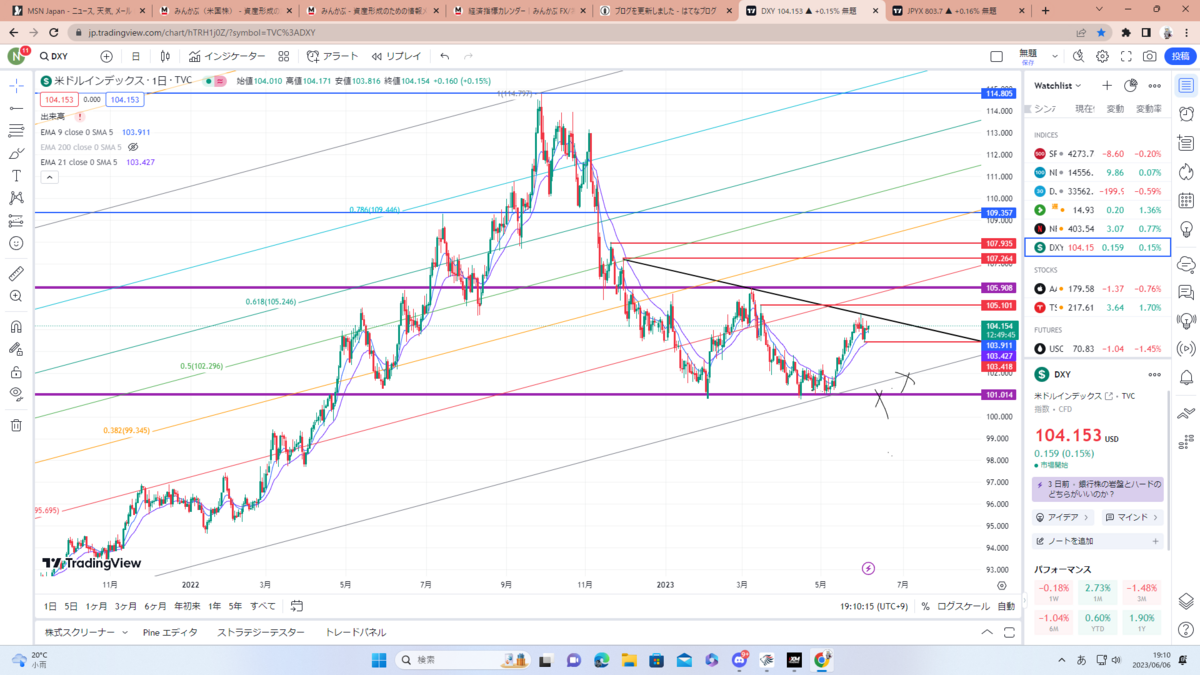Open the hotlists flame icon panel
Image resolution: width=1200 pixels, height=675 pixels.
tap(1186, 173)
